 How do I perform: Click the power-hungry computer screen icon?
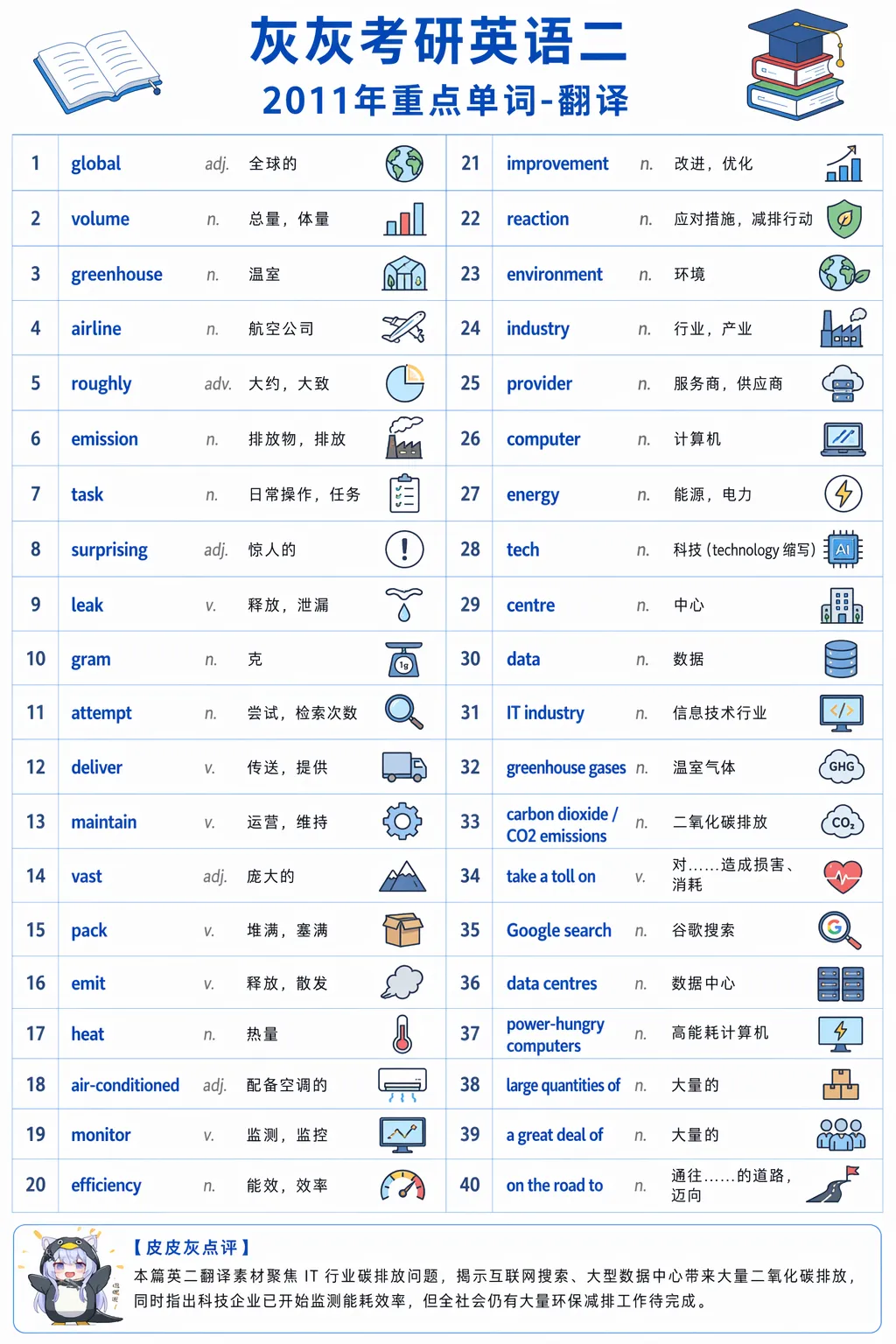coord(840,1033)
